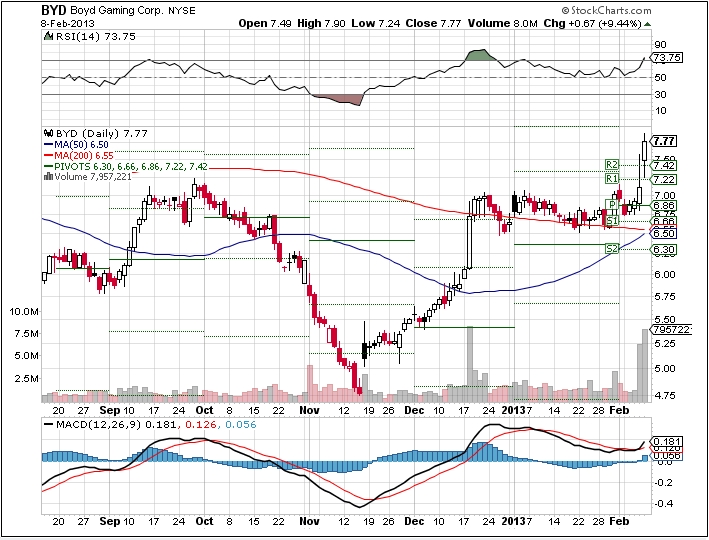Click the BYD ticker symbol title
The image size is (709, 540).
pyautogui.click(x=54, y=10)
